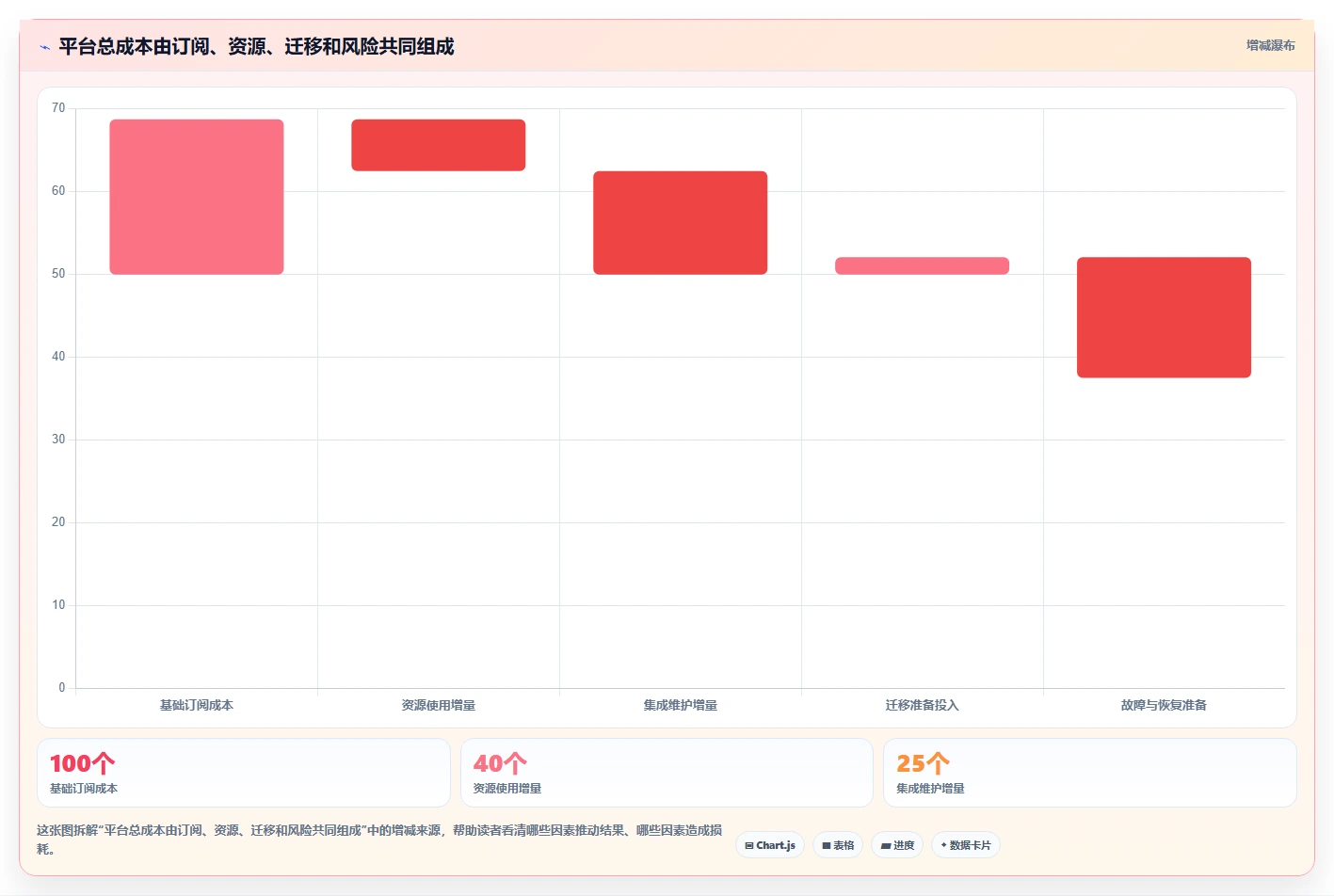Click the 增减瀑布 badge in the header
The height and width of the screenshot is (896, 1334).
point(1270,45)
